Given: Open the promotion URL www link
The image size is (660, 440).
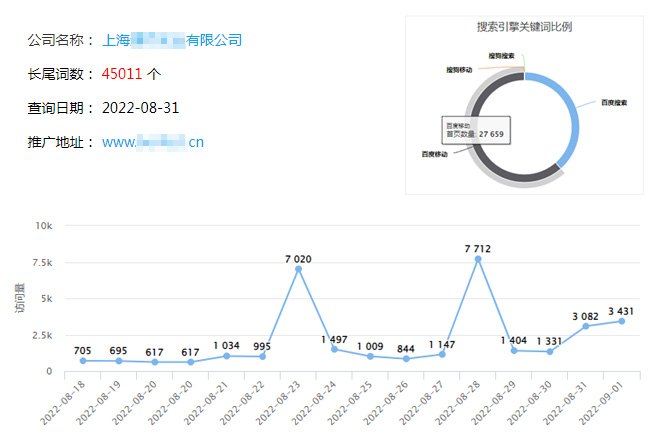Looking at the screenshot, I should [x=153, y=142].
